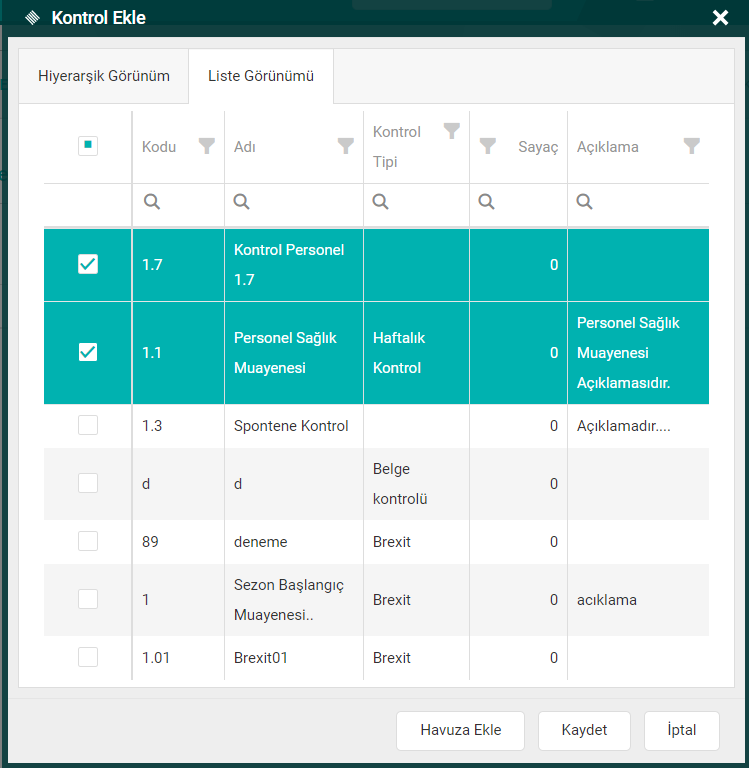Image resolution: width=749 pixels, height=768 pixels.
Task: Uncheck the Personel Sağlık Muayenesi row
Action: [x=88, y=352]
